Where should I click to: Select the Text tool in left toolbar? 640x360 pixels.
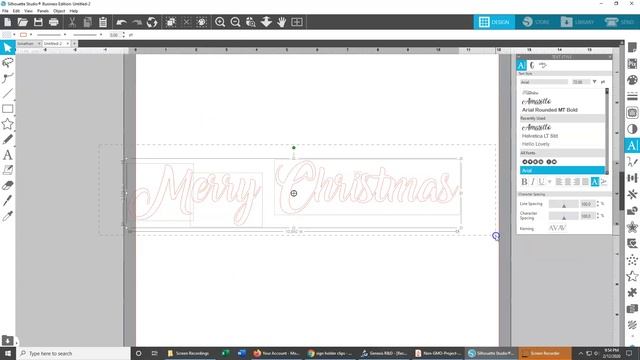[8, 155]
